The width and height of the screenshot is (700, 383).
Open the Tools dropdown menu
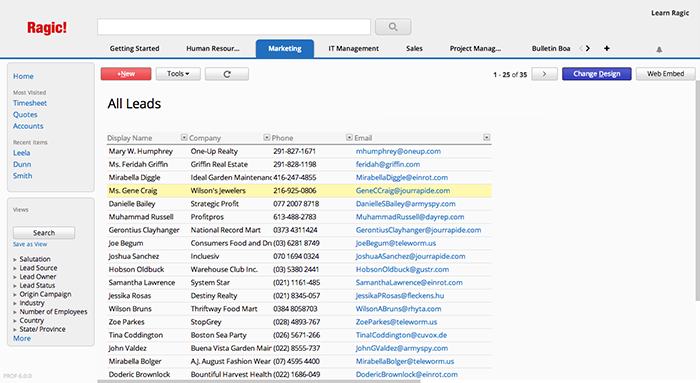178,74
